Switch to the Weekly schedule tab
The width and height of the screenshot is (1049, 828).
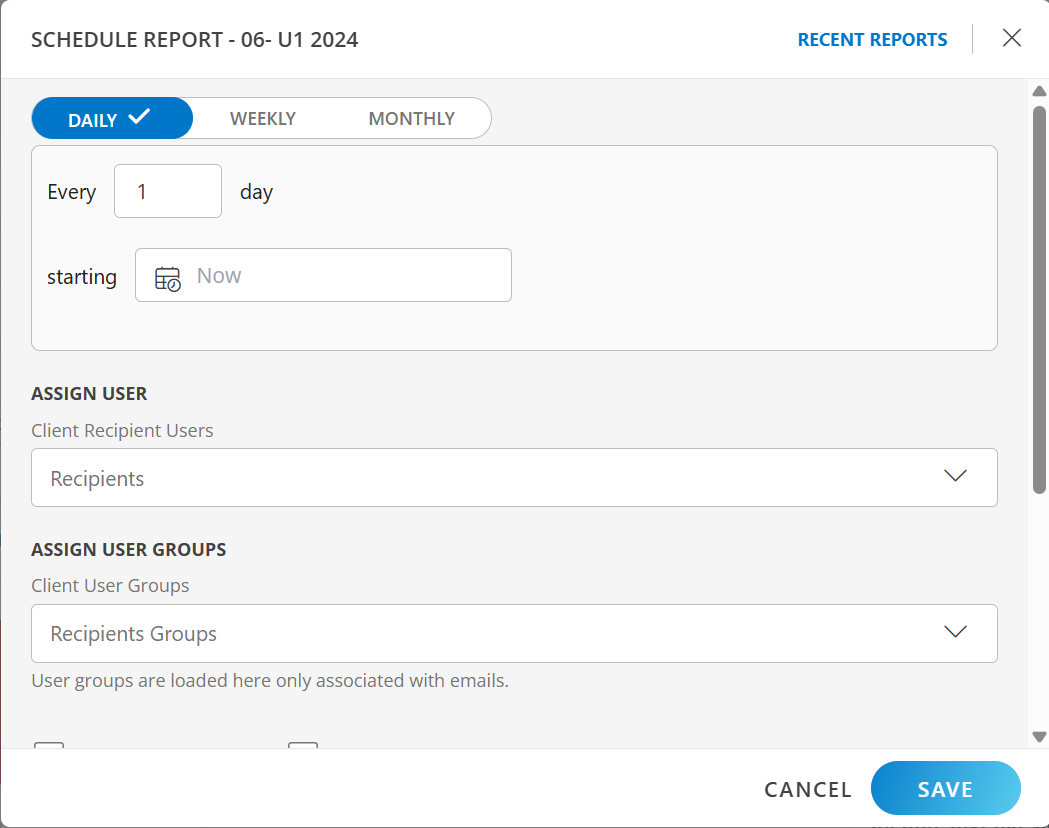click(263, 118)
